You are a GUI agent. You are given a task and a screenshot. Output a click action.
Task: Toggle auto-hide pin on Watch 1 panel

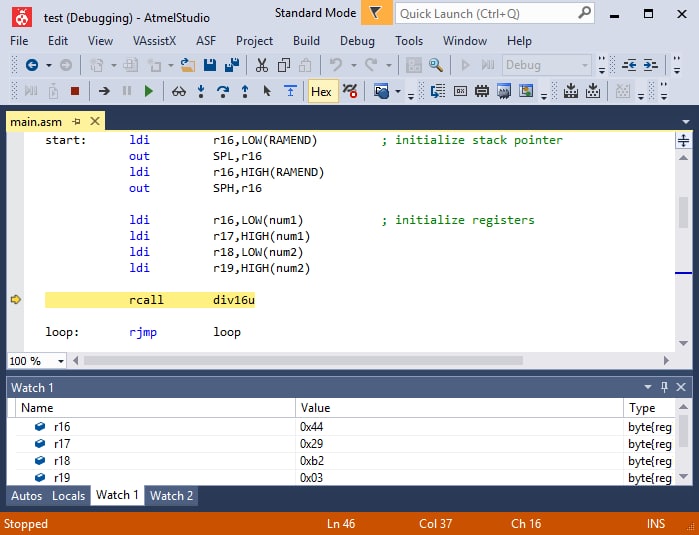pyautogui.click(x=664, y=387)
